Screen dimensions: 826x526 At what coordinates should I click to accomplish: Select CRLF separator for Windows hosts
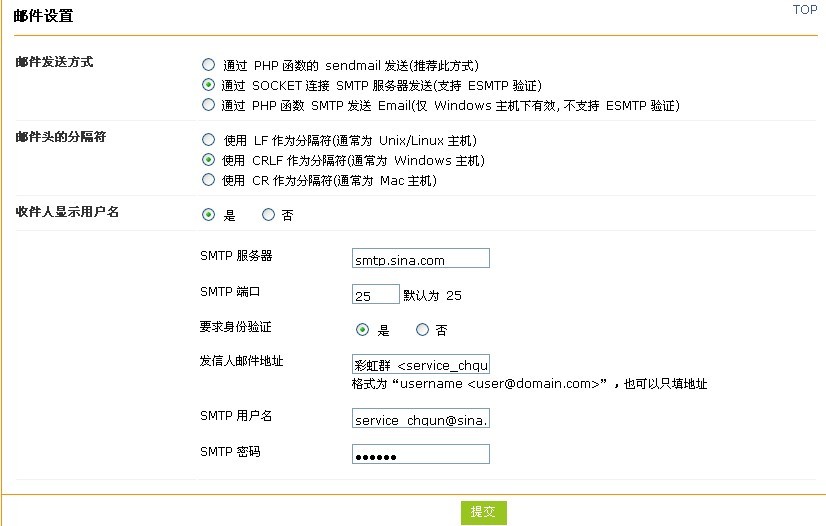(209, 160)
